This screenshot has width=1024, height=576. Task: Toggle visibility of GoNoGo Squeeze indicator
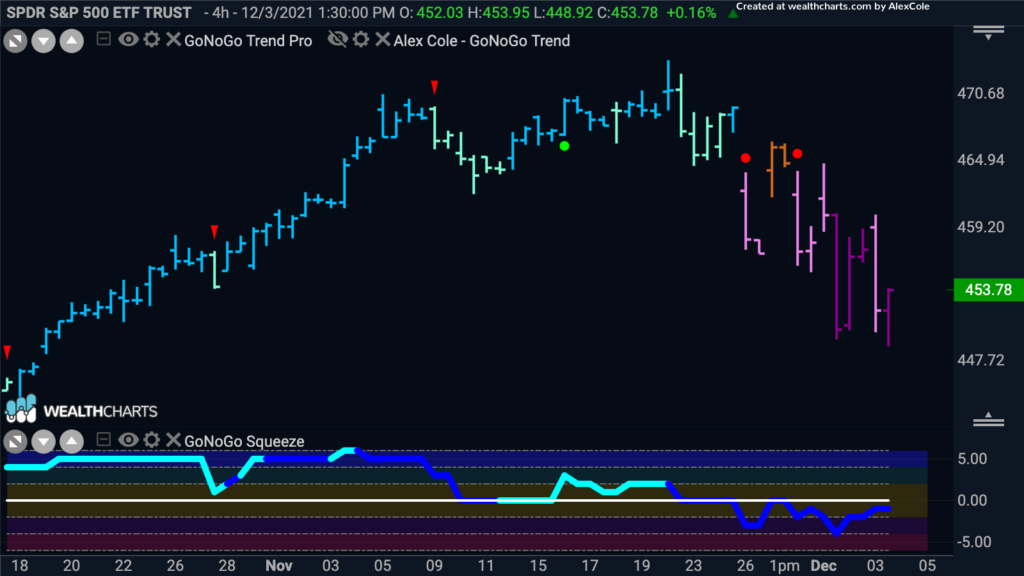(x=128, y=440)
